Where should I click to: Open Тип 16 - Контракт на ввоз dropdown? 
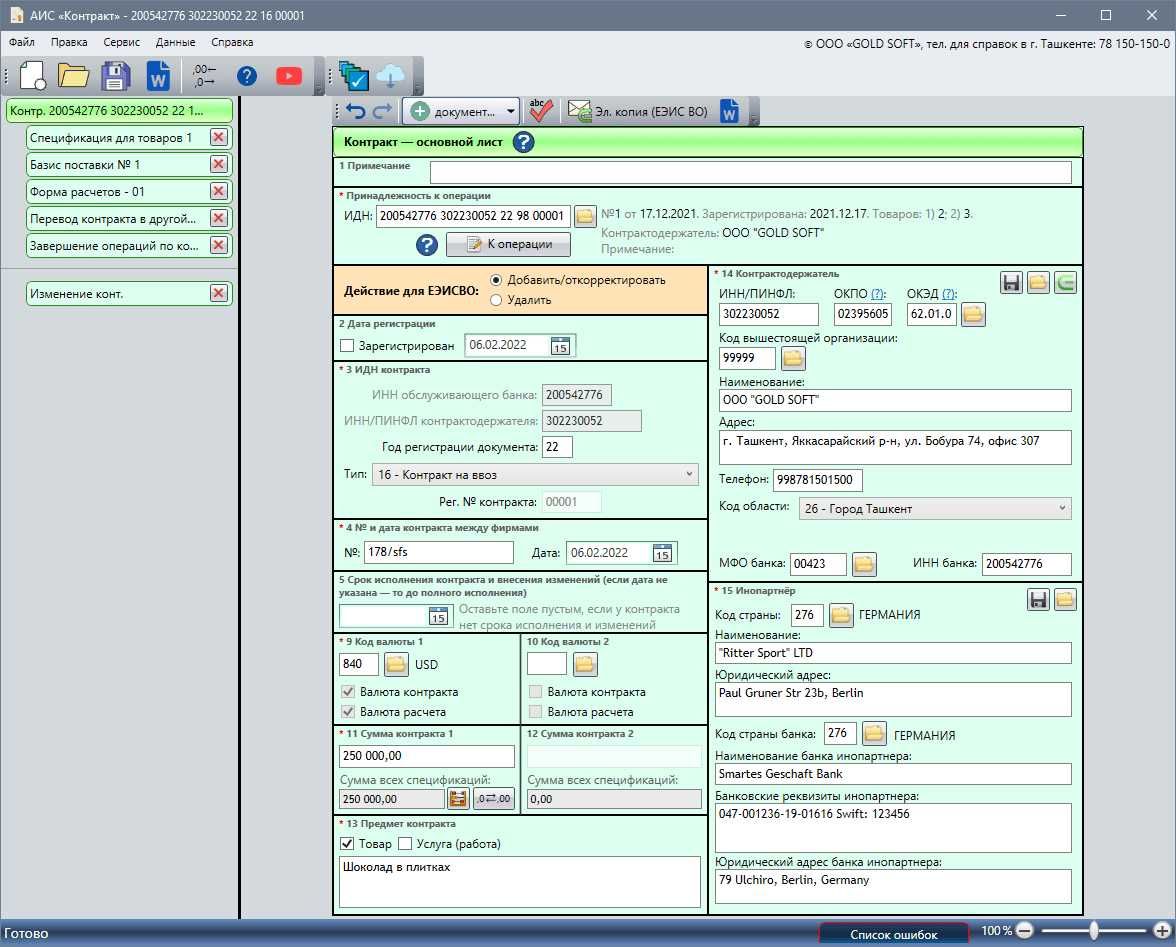(535, 475)
